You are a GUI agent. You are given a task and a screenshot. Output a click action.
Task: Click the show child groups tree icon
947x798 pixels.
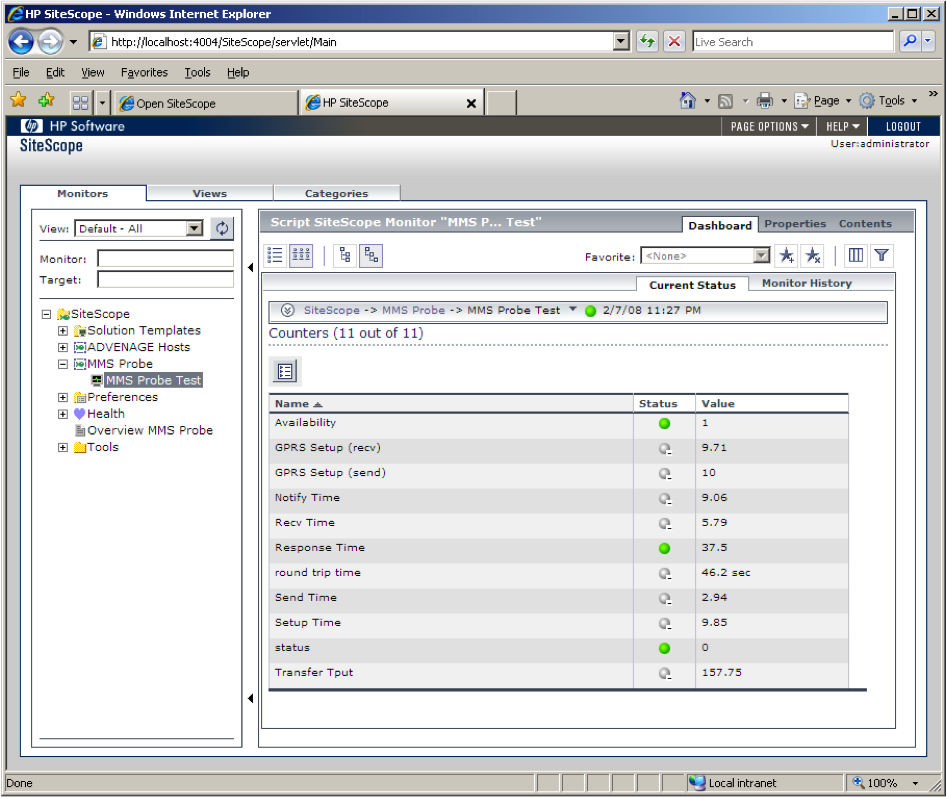(x=345, y=256)
